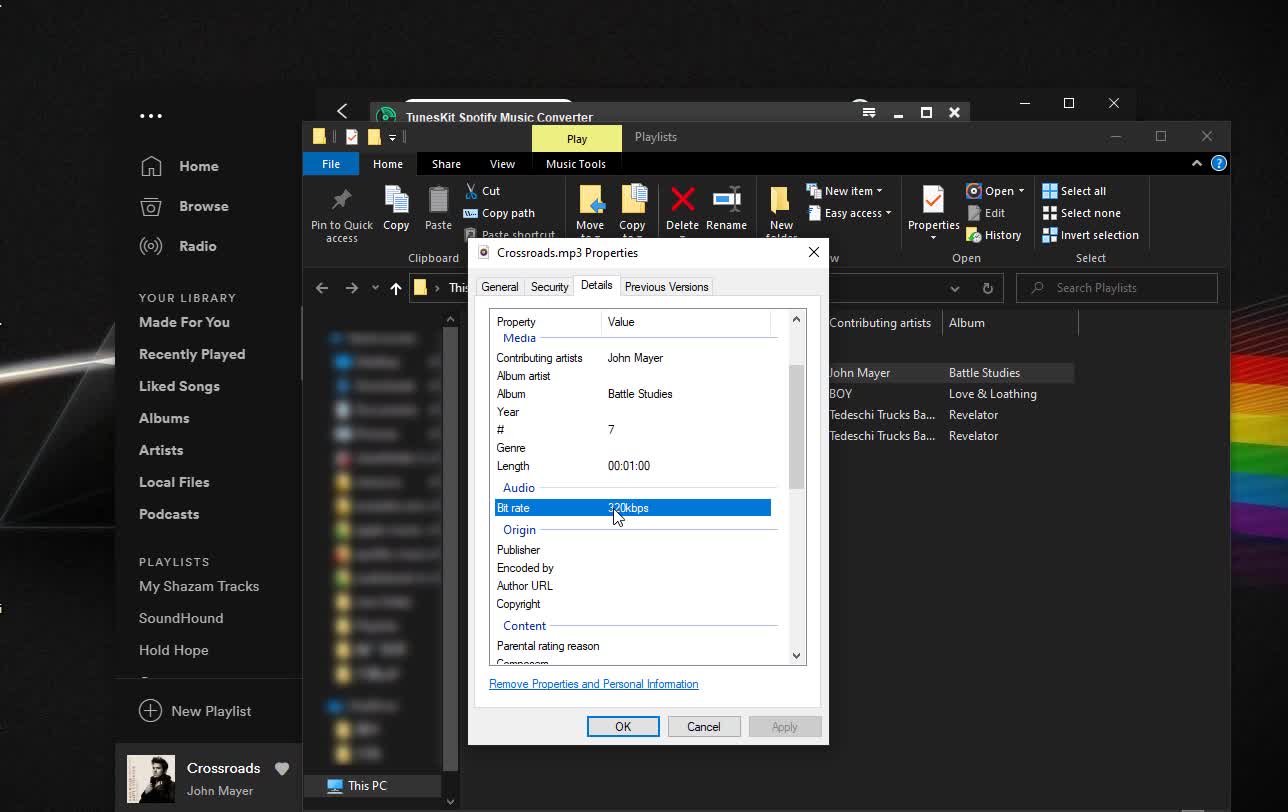Image resolution: width=1288 pixels, height=812 pixels.
Task: Click the Explorer search Playlists field
Action: (1117, 288)
